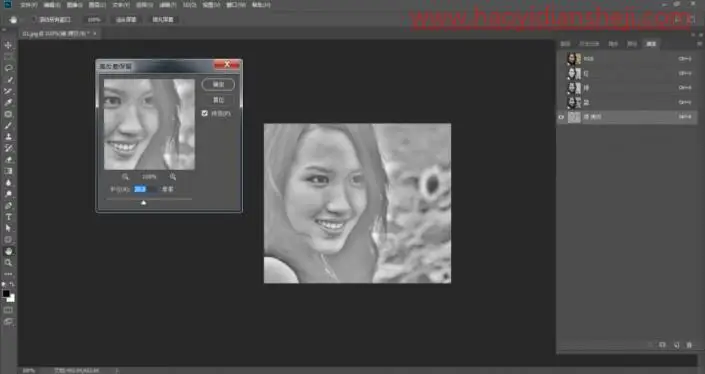Viewport: 705px width, 374px height.
Task: Select the Horizontal Type tool
Action: click(8, 217)
